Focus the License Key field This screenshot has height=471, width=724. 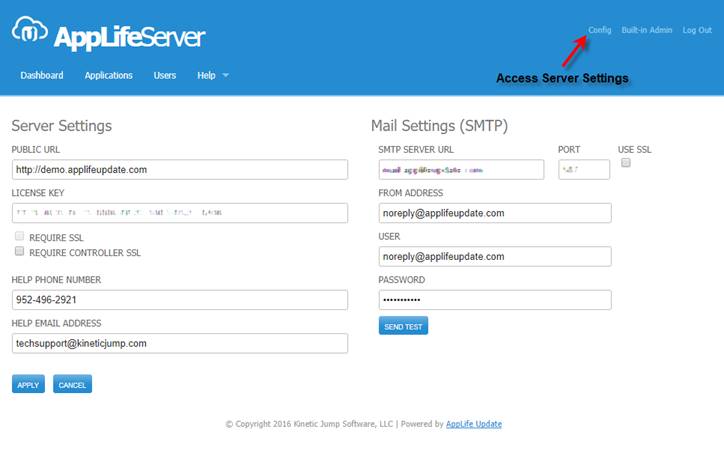[x=180, y=213]
